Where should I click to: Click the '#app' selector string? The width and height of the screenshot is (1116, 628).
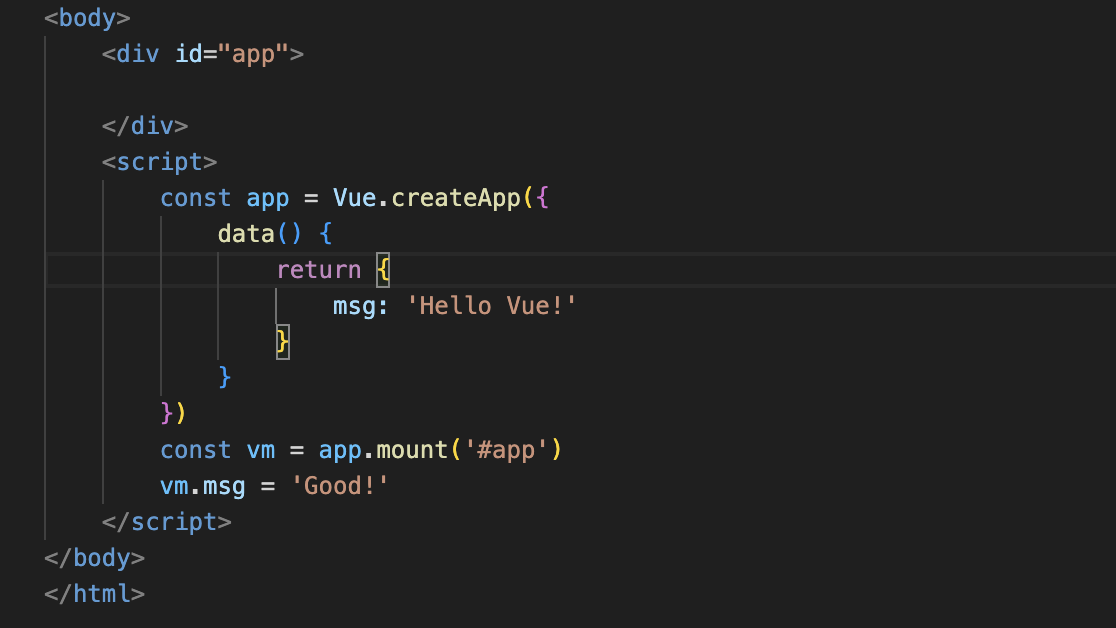[x=506, y=450]
